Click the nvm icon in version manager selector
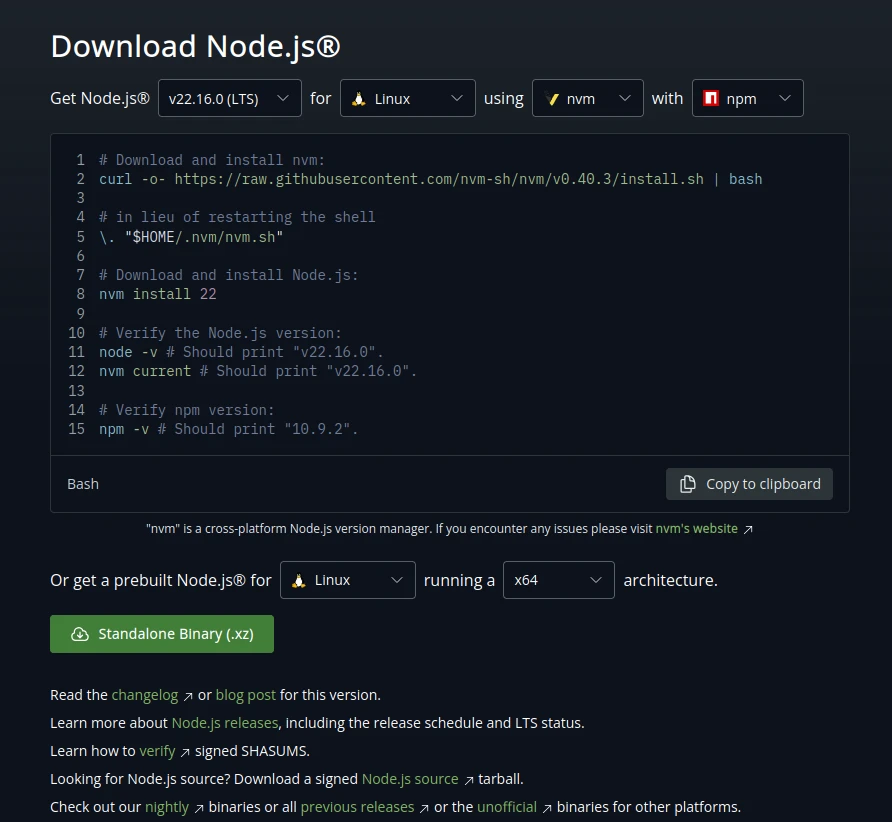892x822 pixels. pyautogui.click(x=552, y=99)
